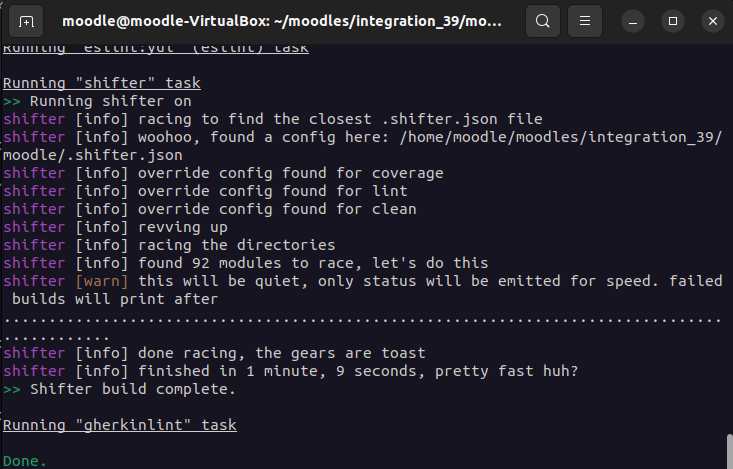The image size is (733, 469).
Task: Click the done racing gears are toast line
Action: [214, 353]
